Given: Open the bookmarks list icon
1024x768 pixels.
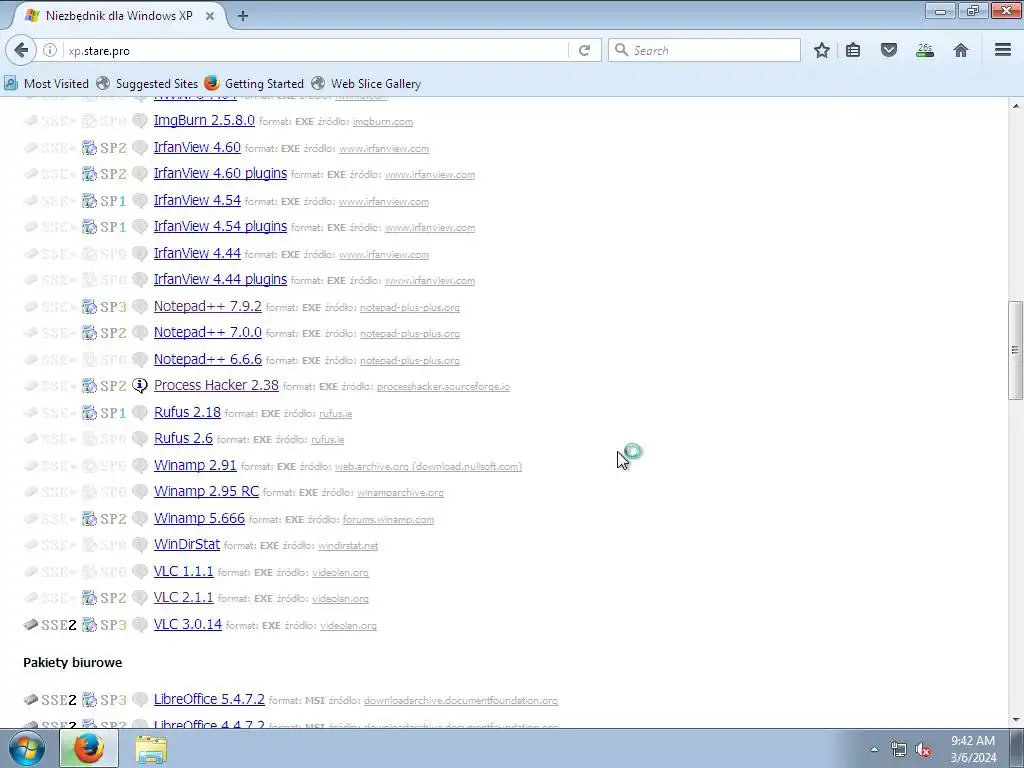Looking at the screenshot, I should tap(853, 50).
